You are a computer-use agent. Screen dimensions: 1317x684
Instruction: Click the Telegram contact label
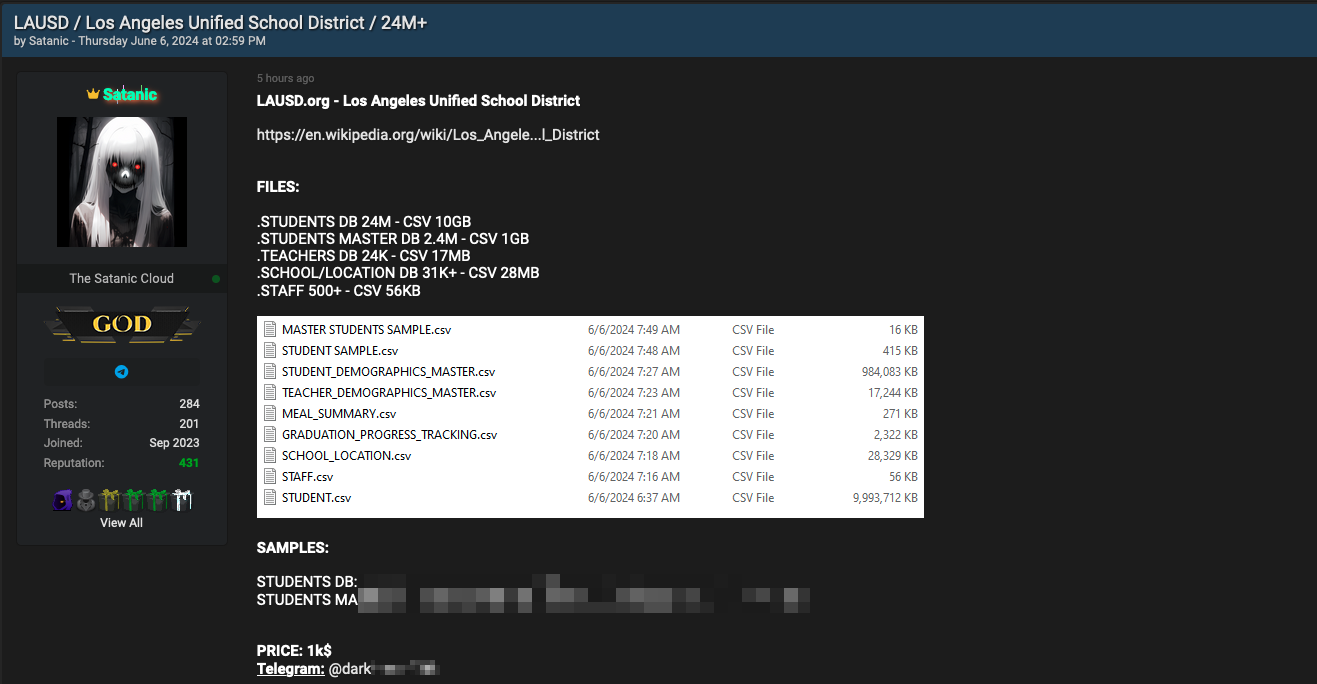point(290,668)
